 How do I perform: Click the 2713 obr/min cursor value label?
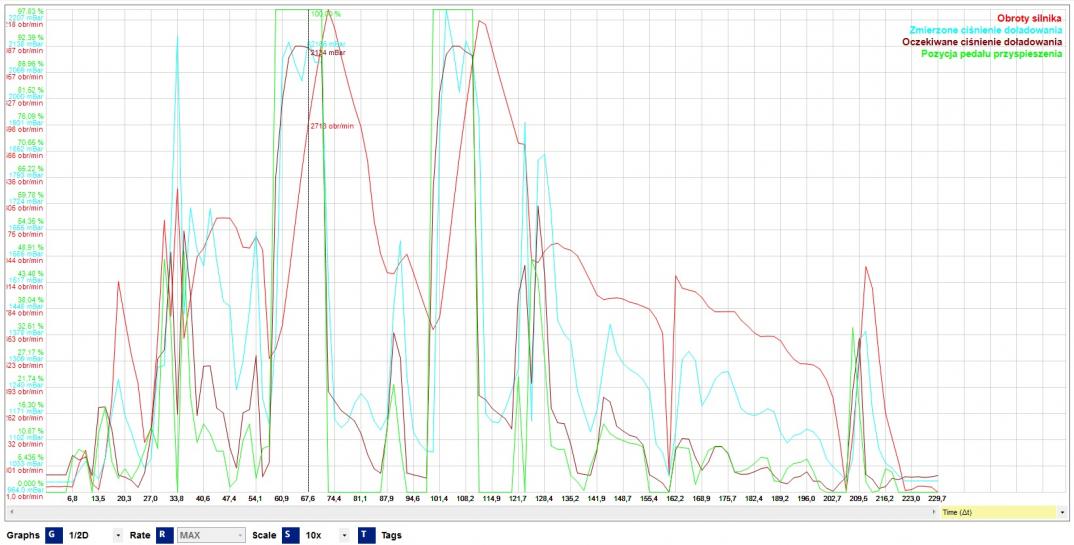pyautogui.click(x=332, y=126)
